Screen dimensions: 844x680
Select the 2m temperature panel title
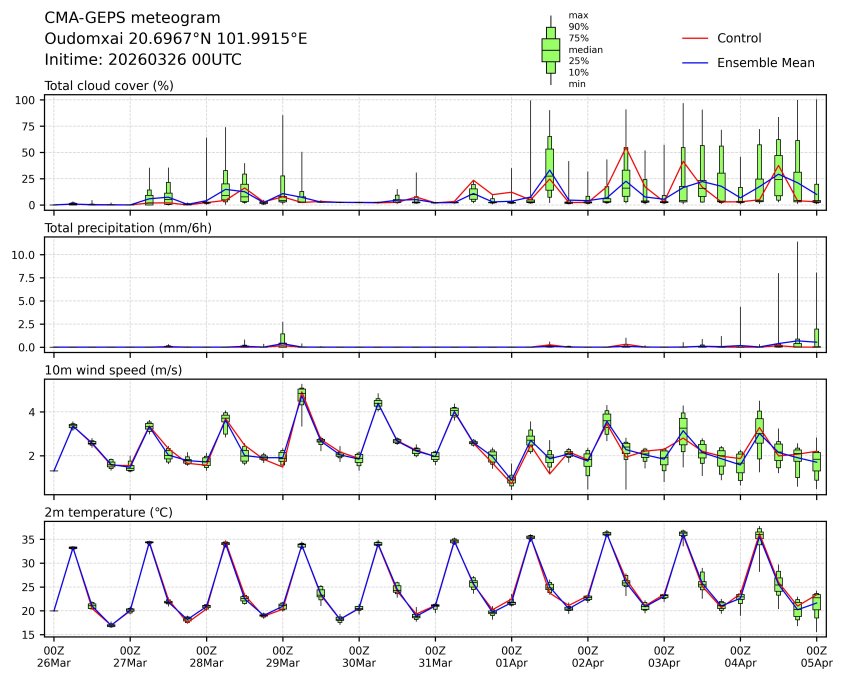[108, 512]
